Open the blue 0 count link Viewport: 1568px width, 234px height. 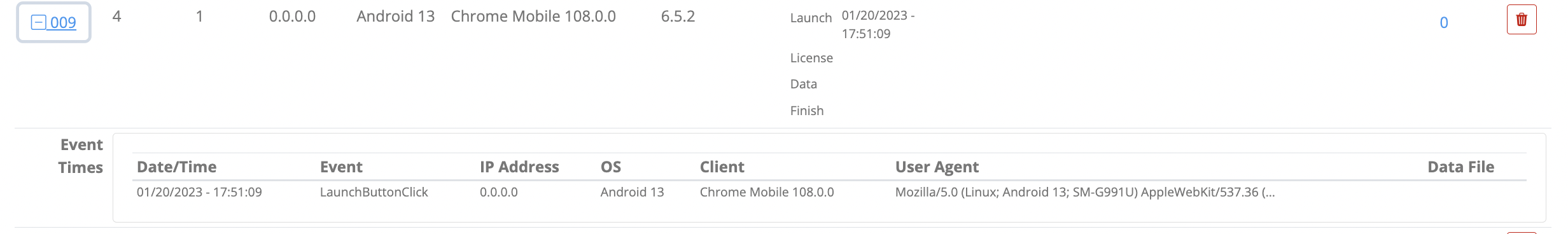(x=1444, y=23)
